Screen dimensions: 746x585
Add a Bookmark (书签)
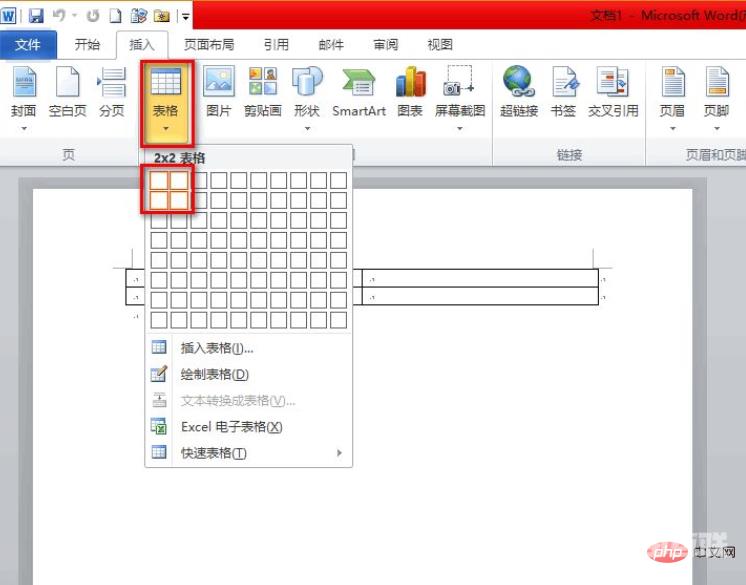564,92
